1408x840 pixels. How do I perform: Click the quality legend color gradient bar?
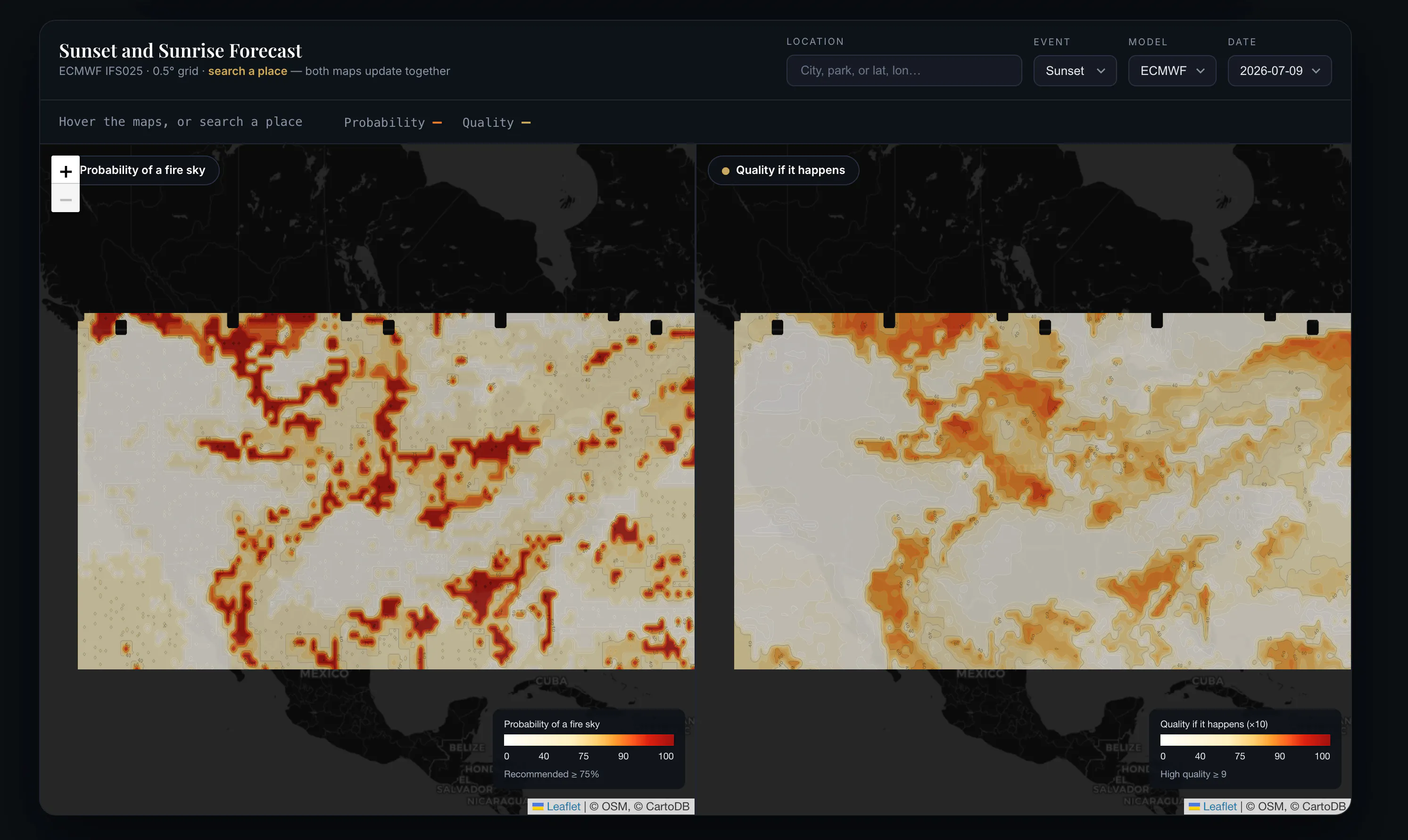coord(1244,740)
